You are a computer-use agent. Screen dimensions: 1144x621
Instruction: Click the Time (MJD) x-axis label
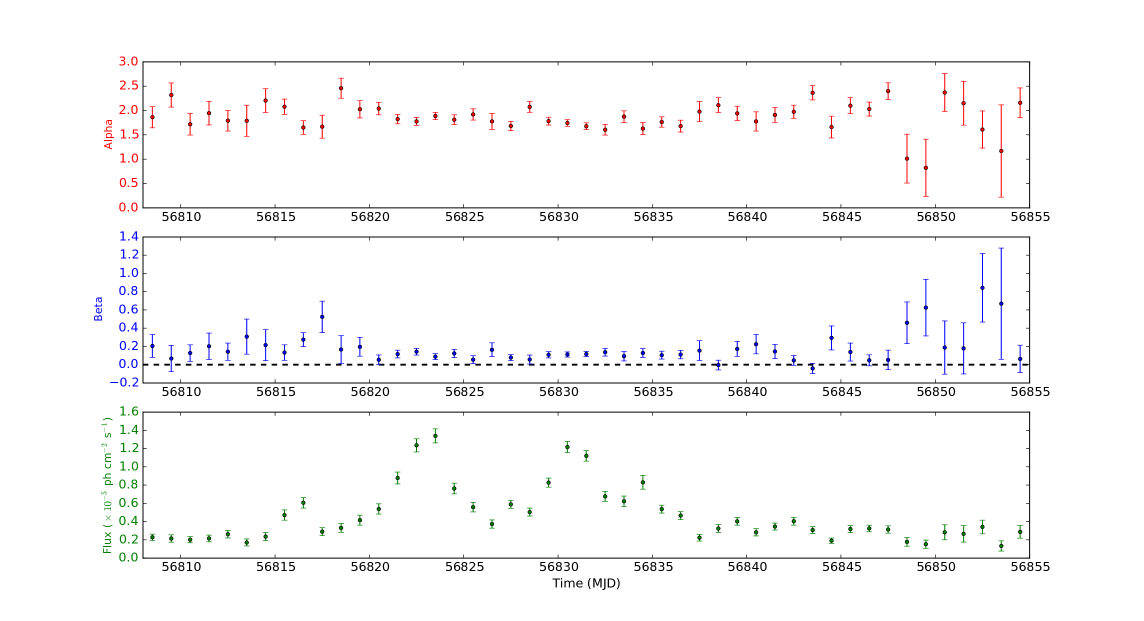[586, 584]
